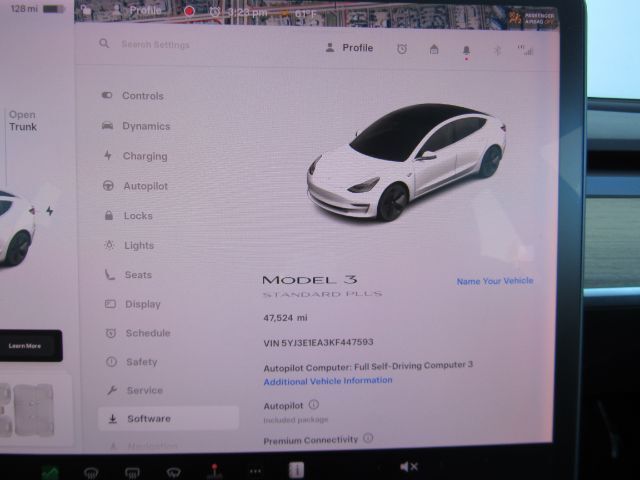640x480 pixels.
Task: Open Display settings
Action: click(x=142, y=304)
